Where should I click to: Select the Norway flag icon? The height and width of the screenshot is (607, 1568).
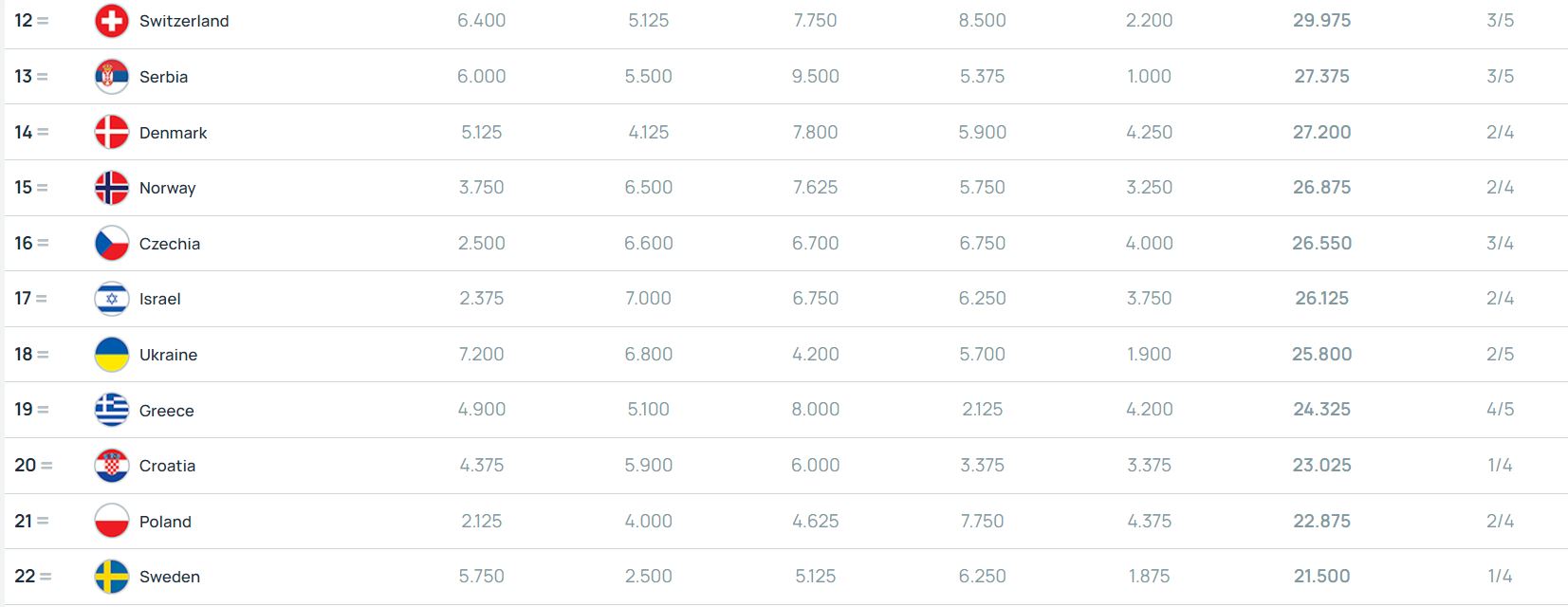click(112, 188)
